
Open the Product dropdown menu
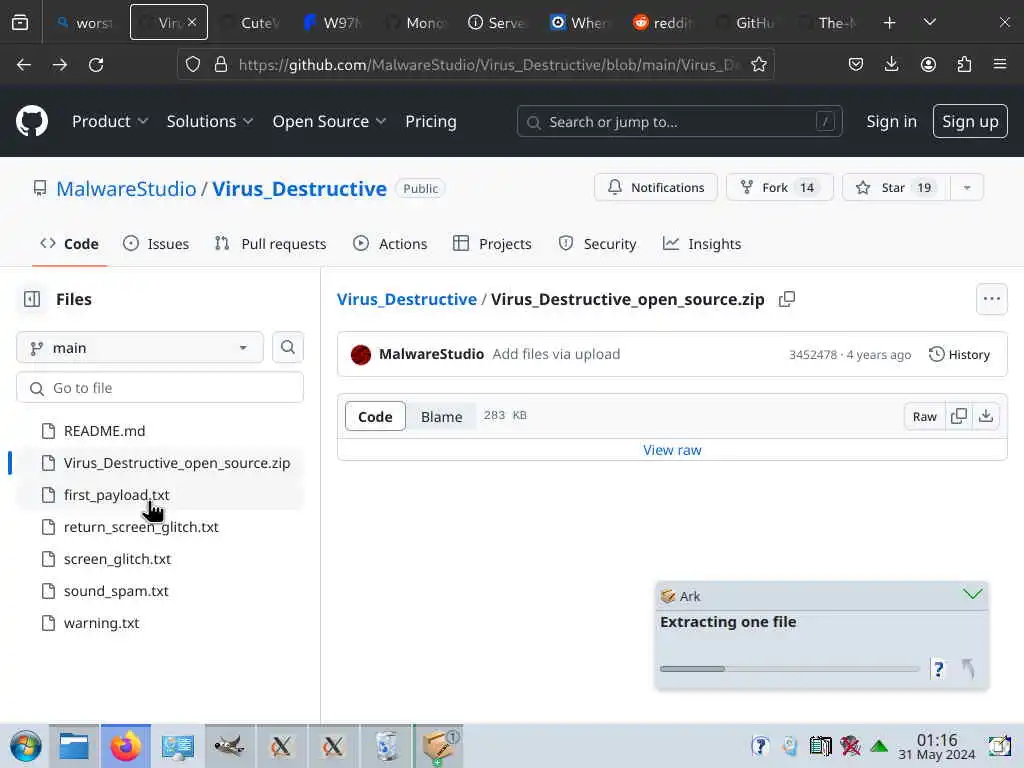pos(110,121)
